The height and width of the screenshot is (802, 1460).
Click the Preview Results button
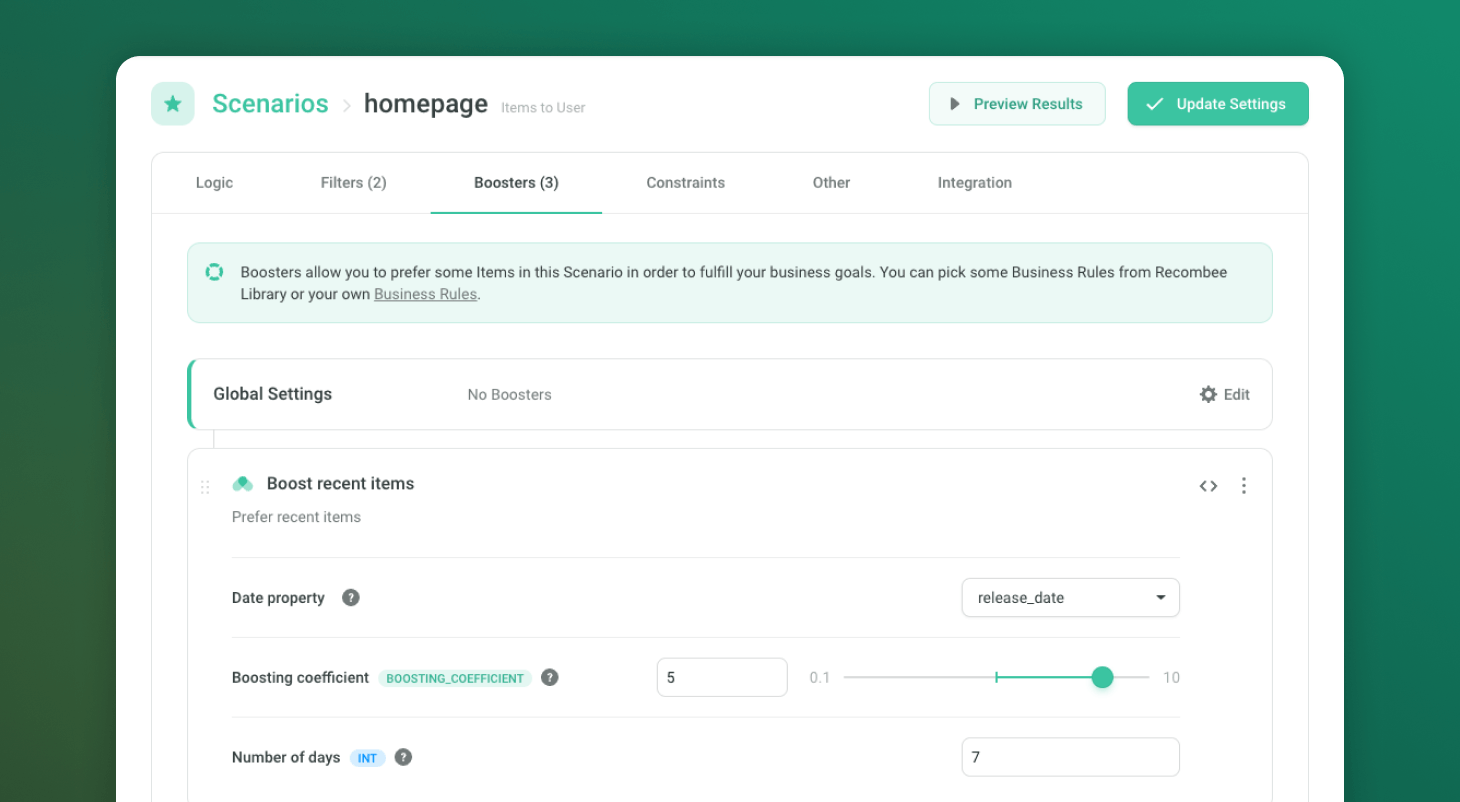(1017, 104)
